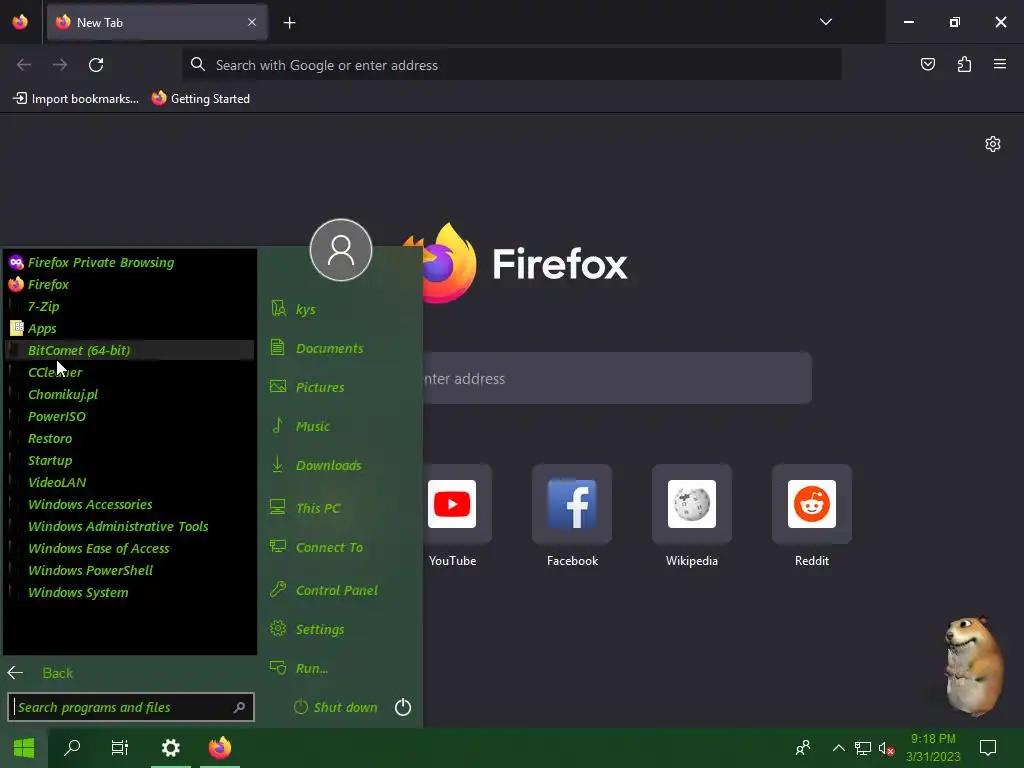1024x768 pixels.
Task: Open the clock showing 9:18 PM
Action: click(x=933, y=748)
